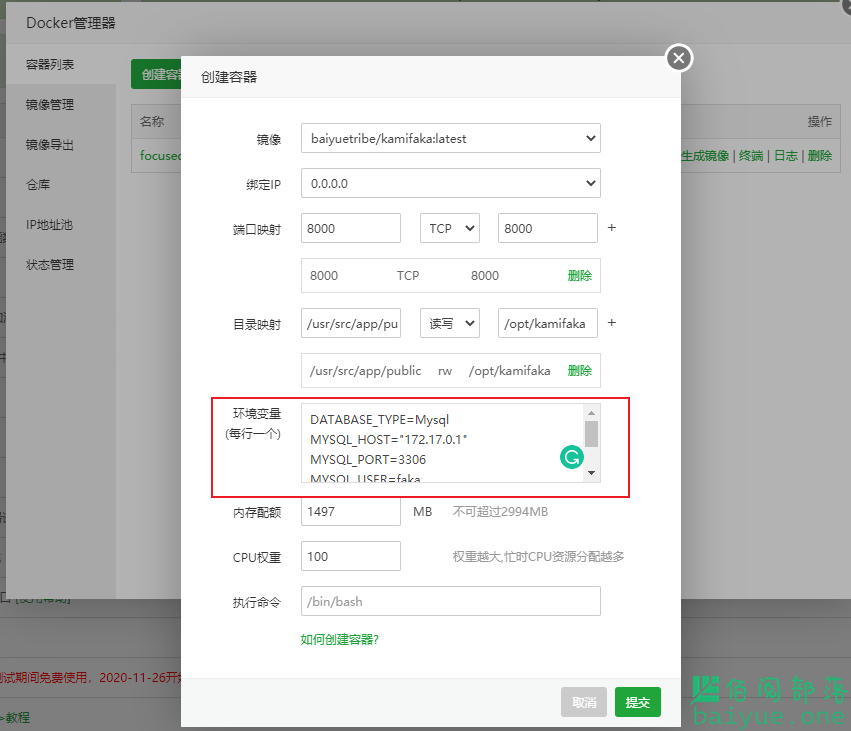Screen dimensions: 851x731
Task: Open the 如何创建容器? help link
Action: pyautogui.click(x=339, y=639)
